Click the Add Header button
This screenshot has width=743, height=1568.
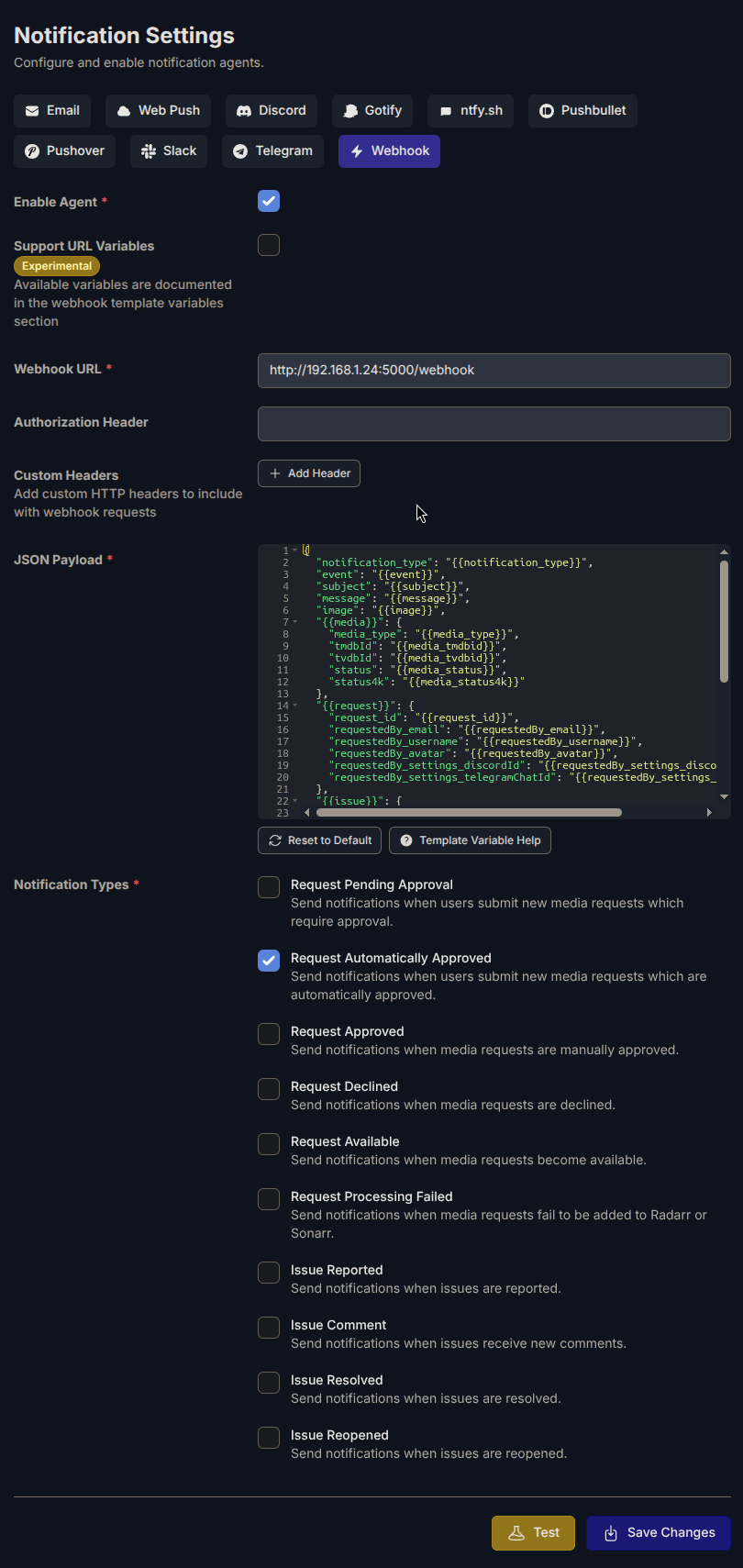(309, 473)
